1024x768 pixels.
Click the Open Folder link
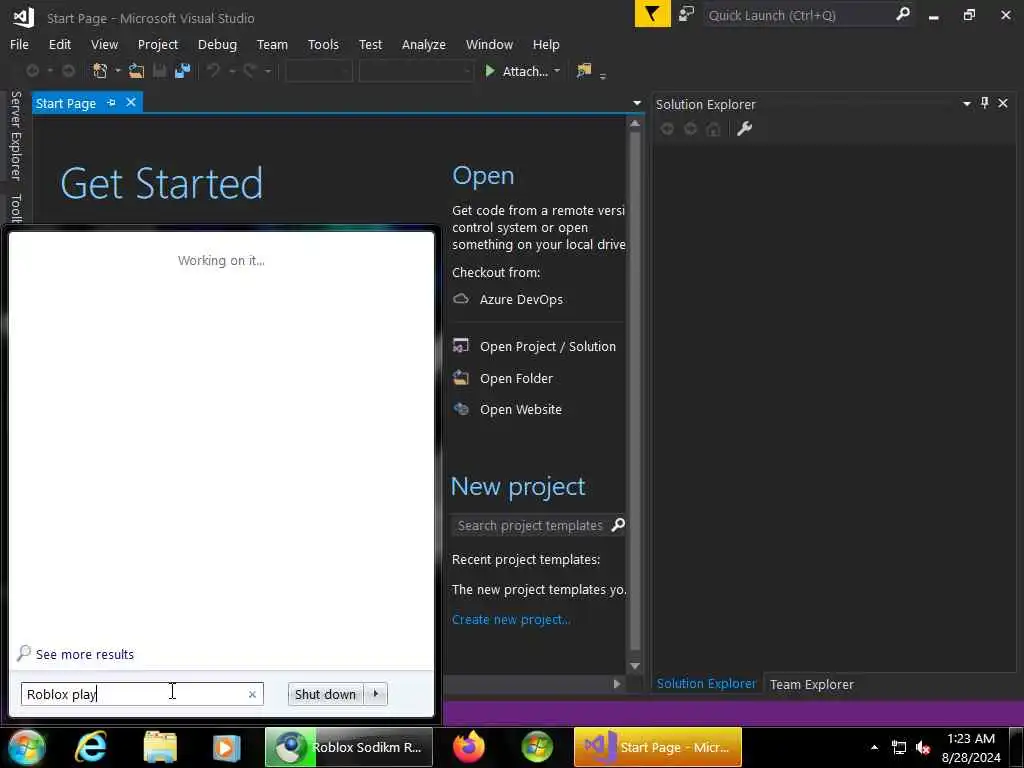click(x=517, y=378)
